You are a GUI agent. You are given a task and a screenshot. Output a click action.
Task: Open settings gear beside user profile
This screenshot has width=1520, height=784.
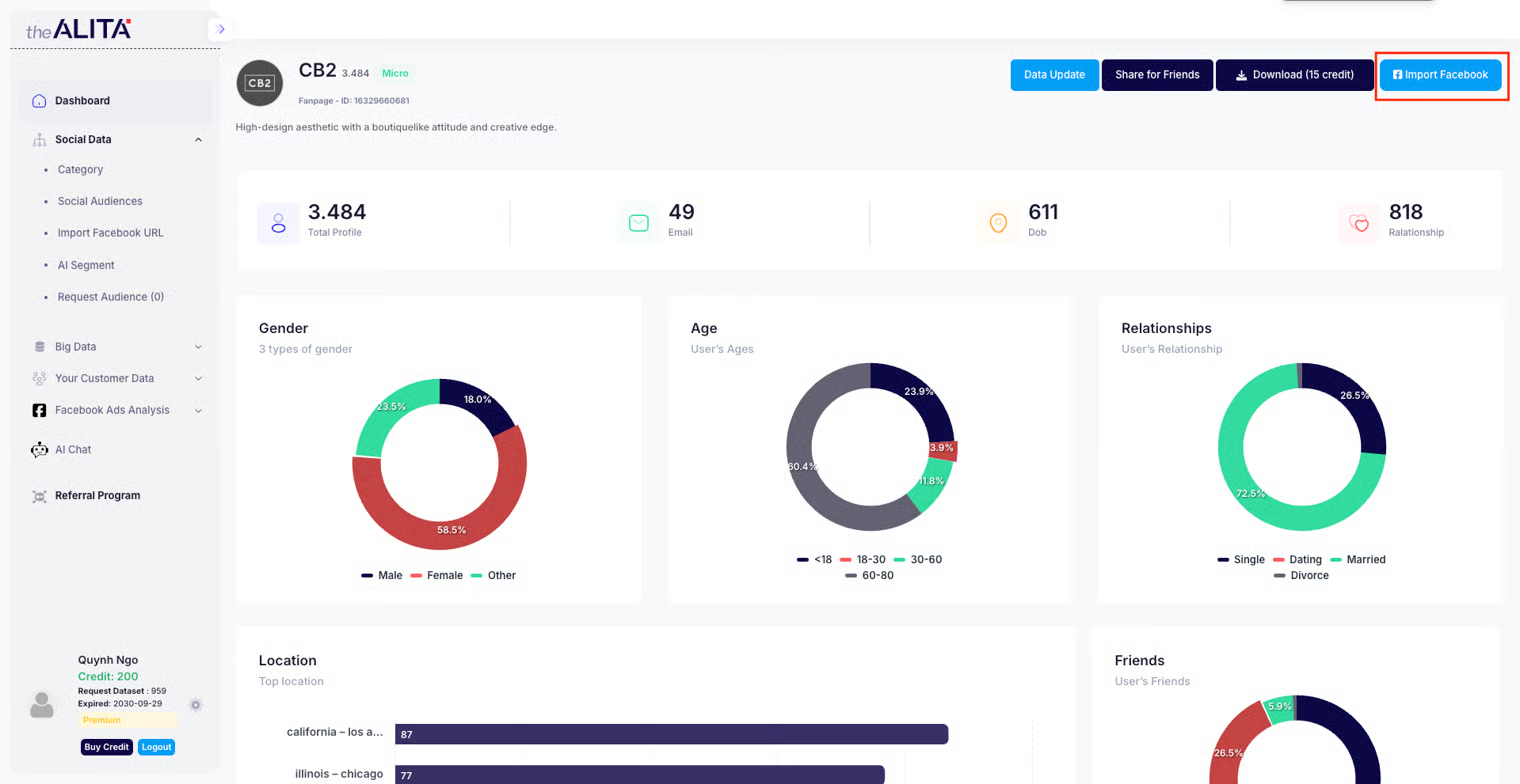(x=196, y=705)
